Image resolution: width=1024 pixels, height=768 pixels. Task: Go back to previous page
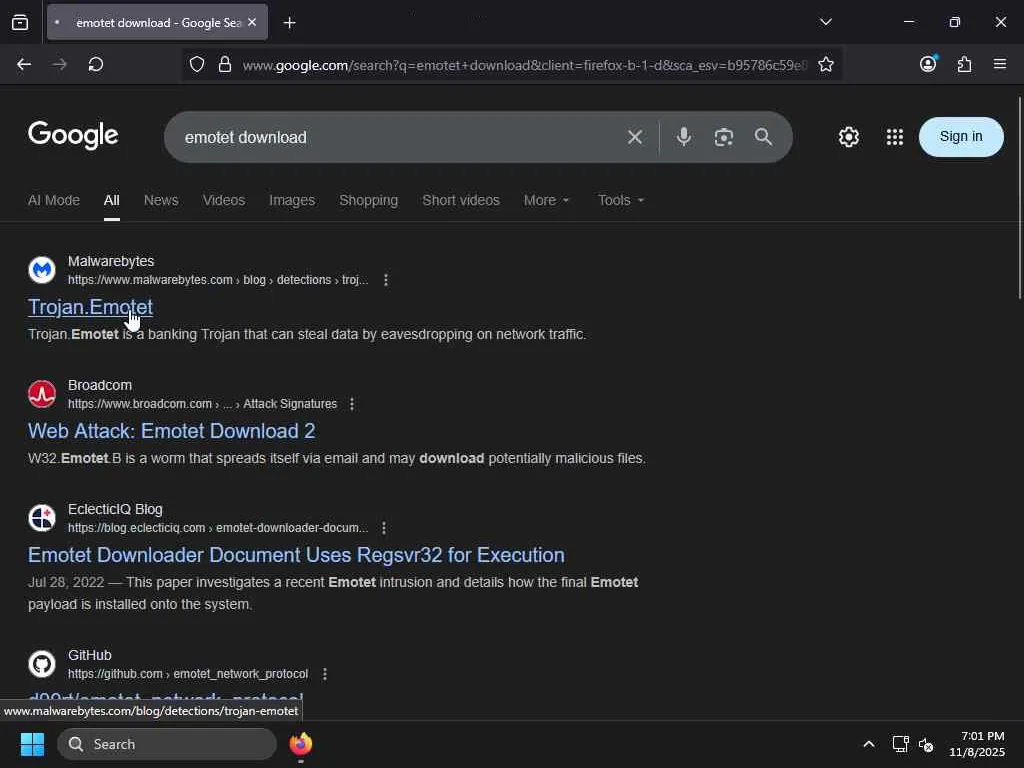pyautogui.click(x=24, y=64)
